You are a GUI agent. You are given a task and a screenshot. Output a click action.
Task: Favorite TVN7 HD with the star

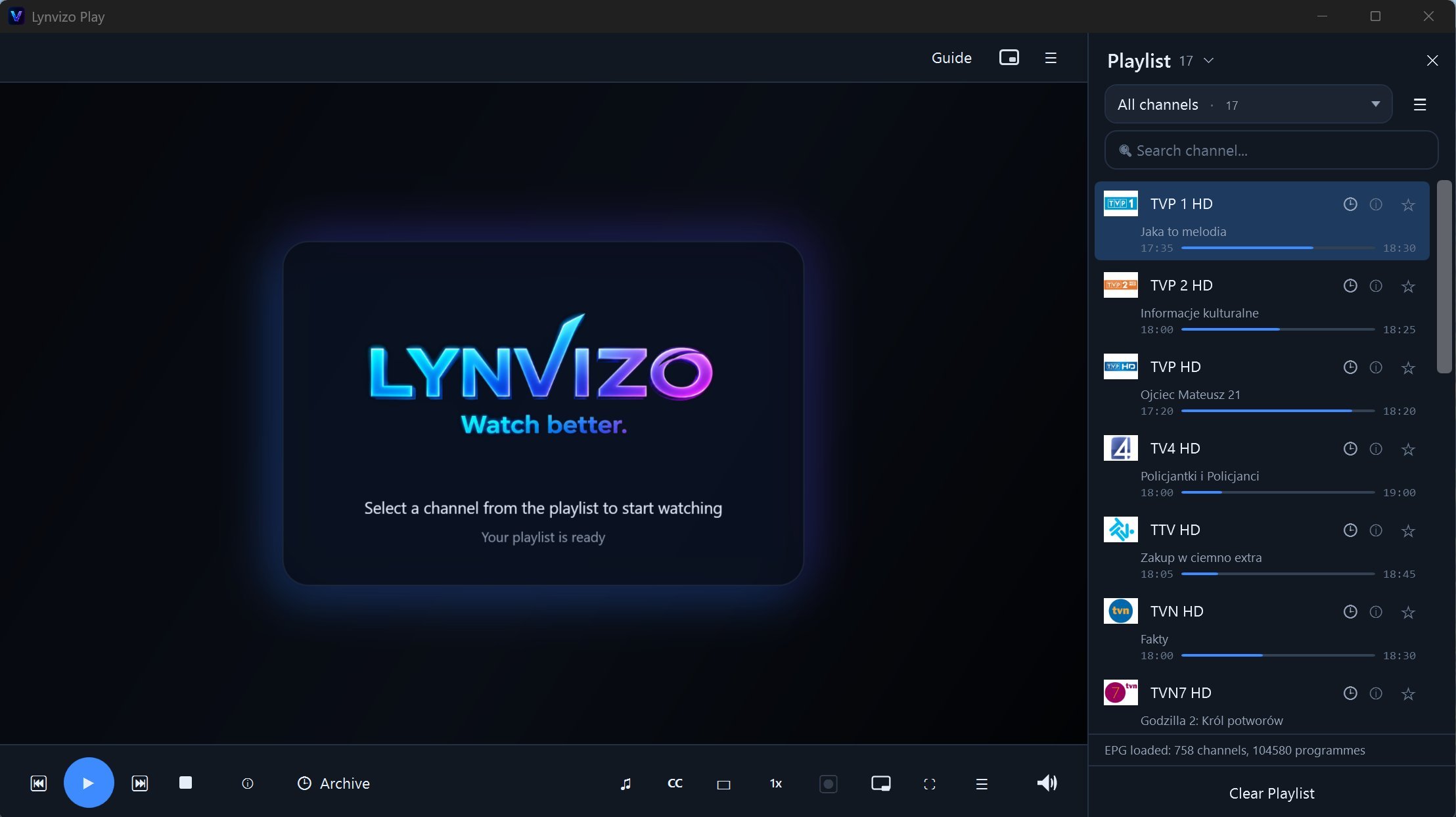[x=1408, y=694]
